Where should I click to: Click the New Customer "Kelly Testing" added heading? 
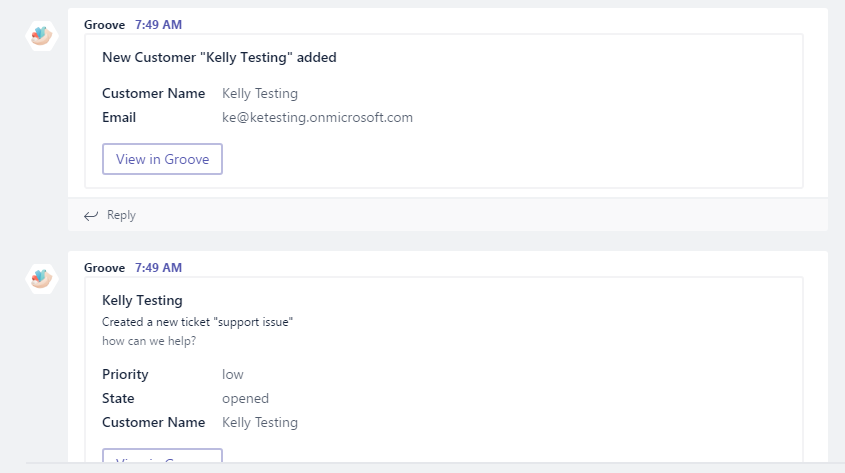click(x=219, y=57)
